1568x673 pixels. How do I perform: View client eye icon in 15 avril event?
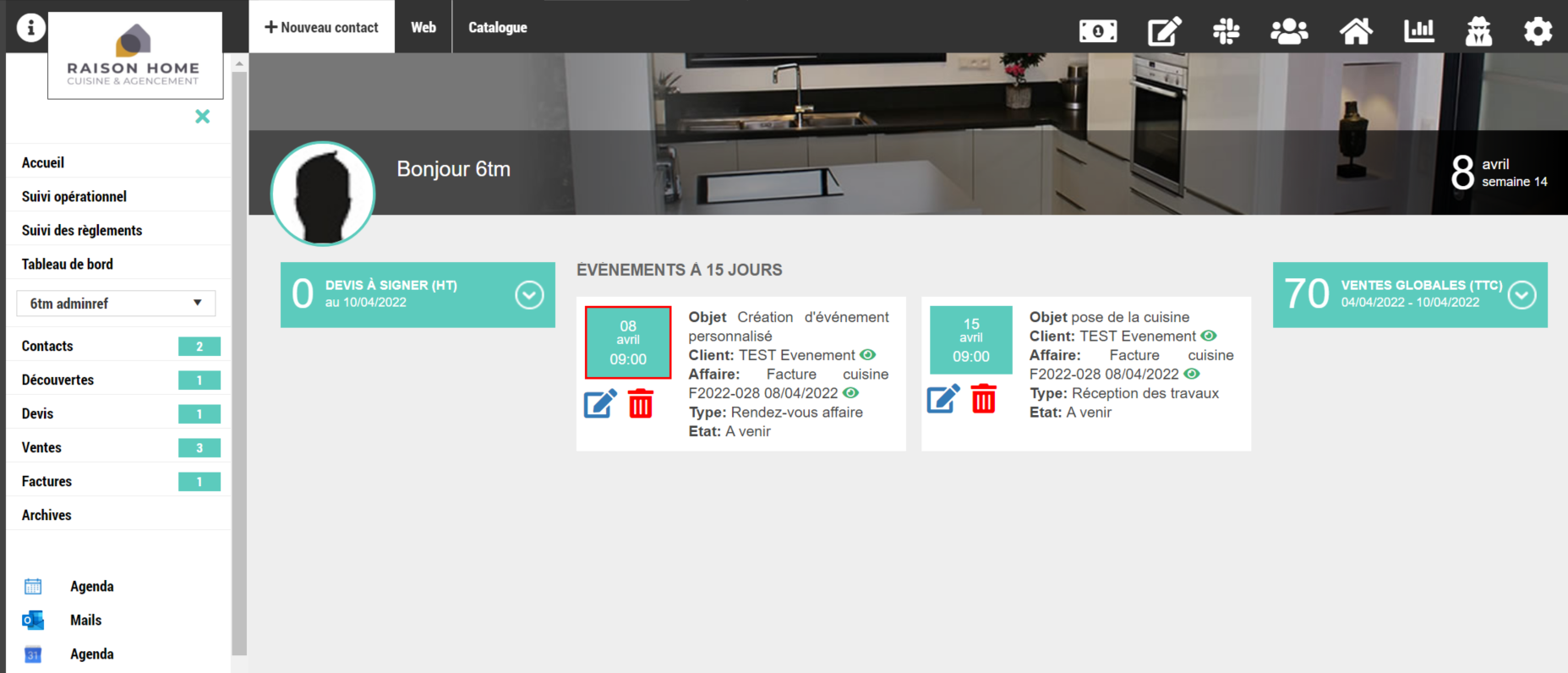click(x=1209, y=336)
